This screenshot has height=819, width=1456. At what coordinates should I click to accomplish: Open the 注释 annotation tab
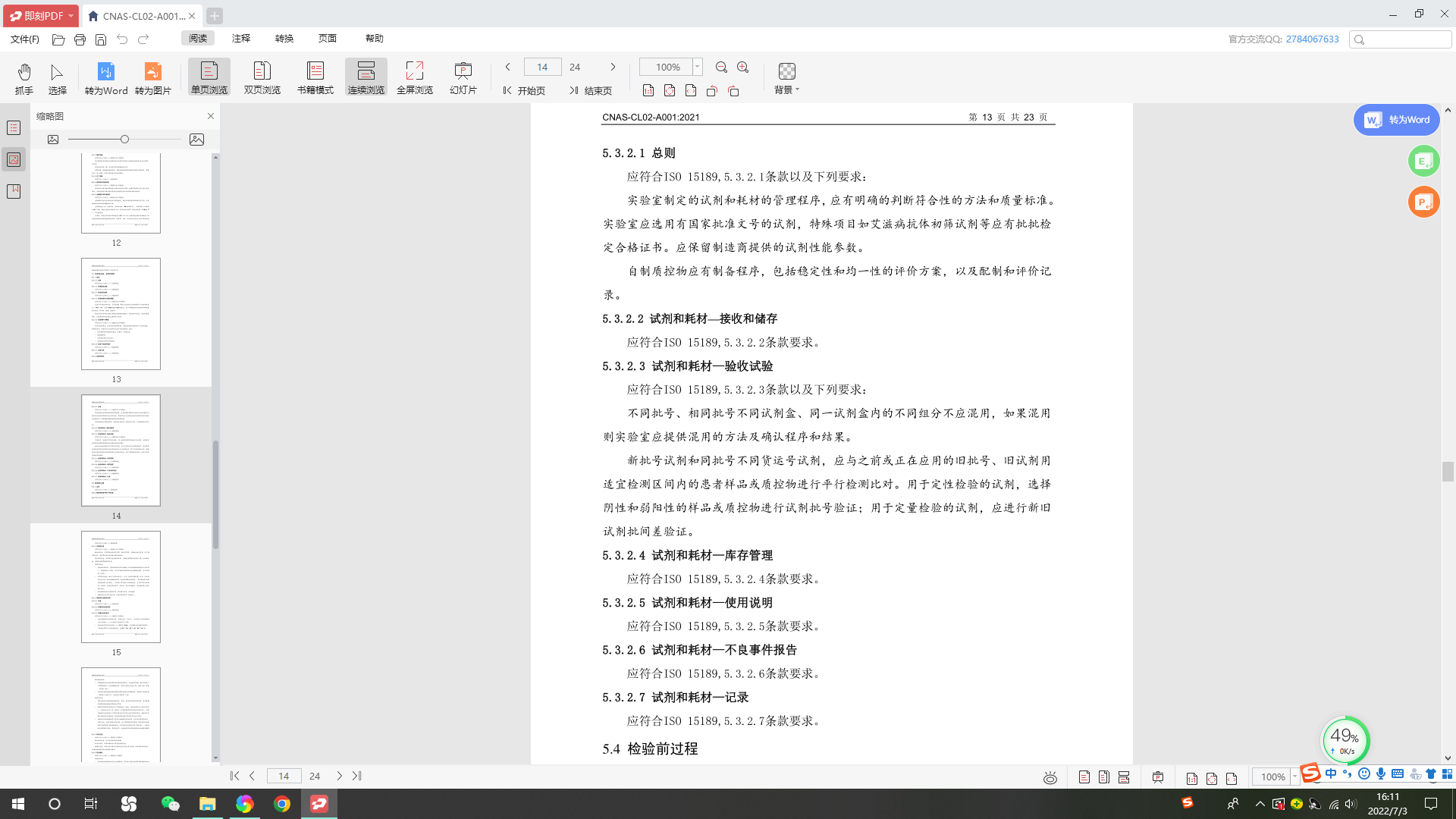241,38
